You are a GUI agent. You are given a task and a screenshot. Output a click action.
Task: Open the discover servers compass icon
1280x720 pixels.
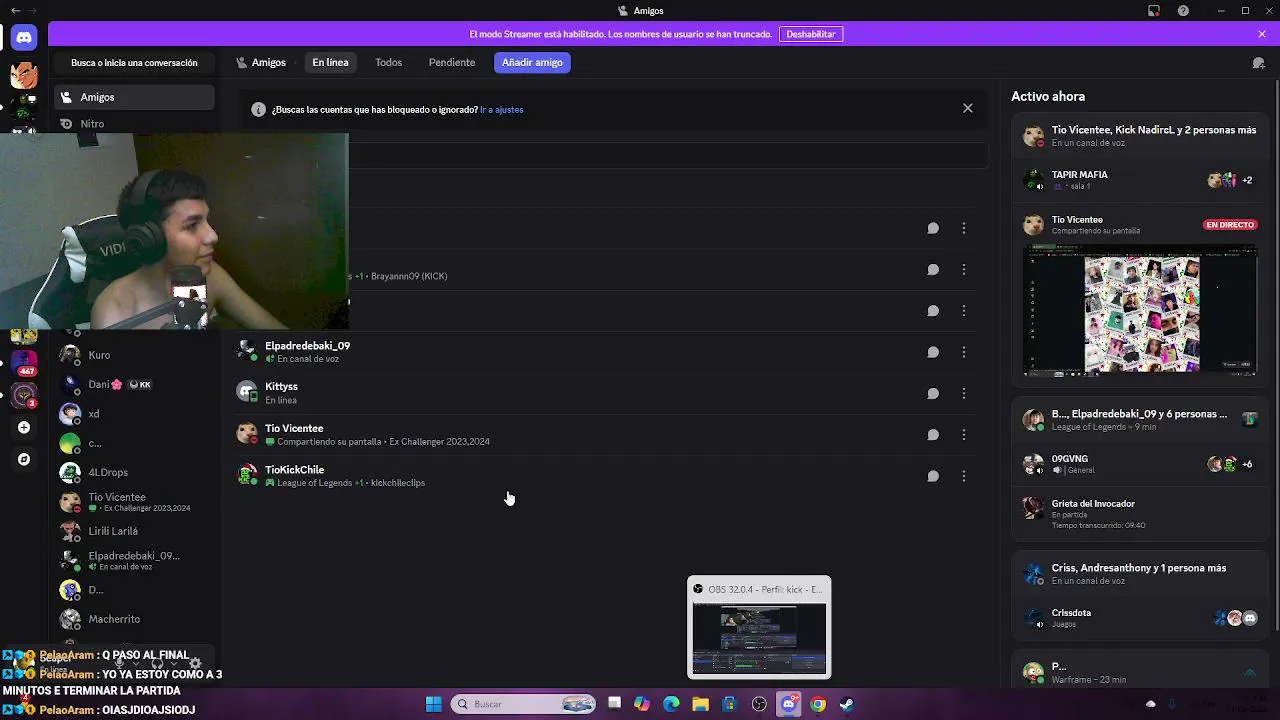[24, 459]
